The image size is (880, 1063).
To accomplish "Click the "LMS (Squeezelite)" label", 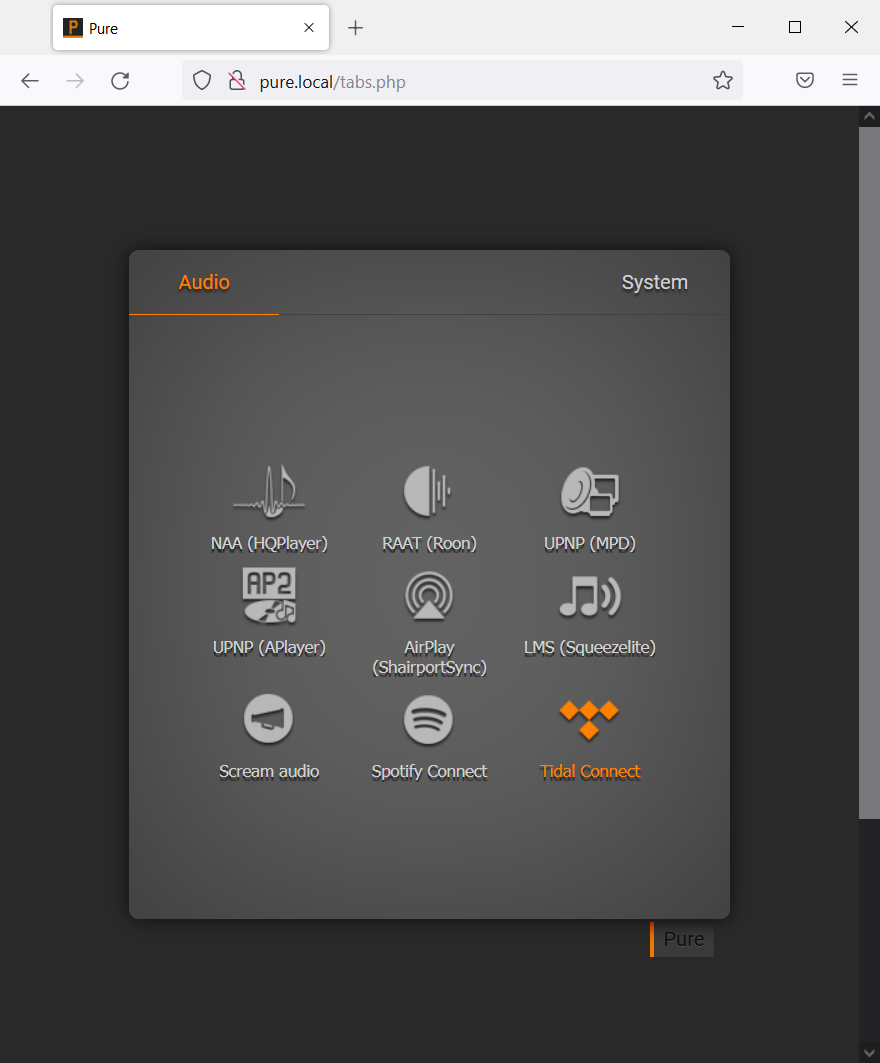I will (590, 647).
